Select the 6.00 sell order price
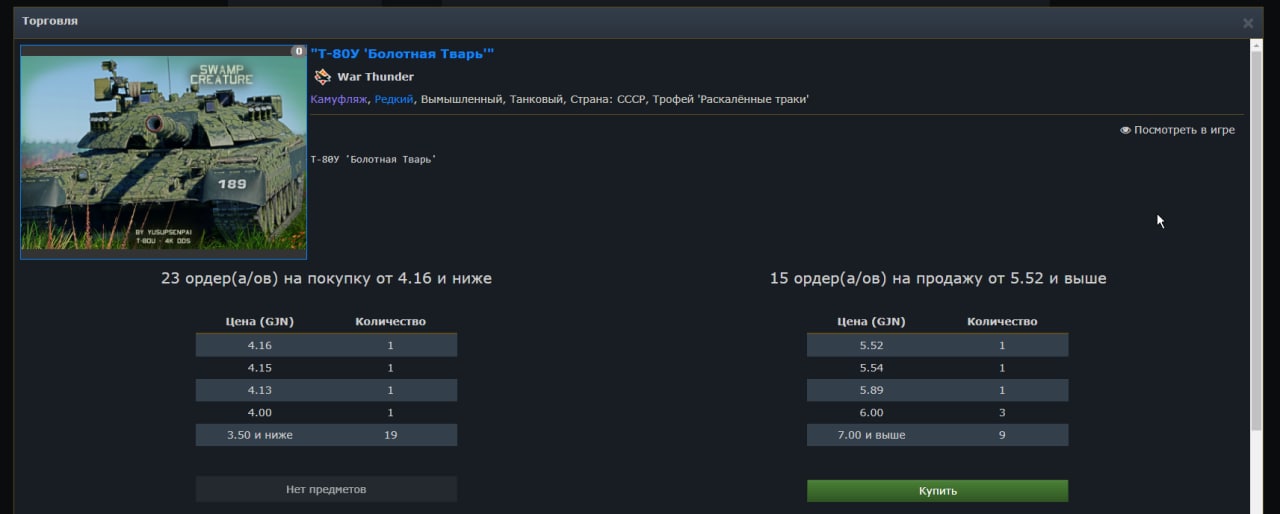The width and height of the screenshot is (1280, 514). [871, 412]
